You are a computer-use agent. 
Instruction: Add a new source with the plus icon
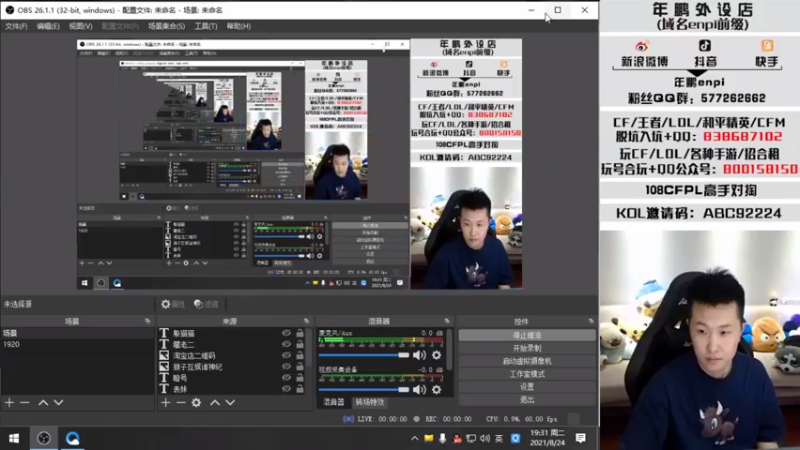coord(165,403)
